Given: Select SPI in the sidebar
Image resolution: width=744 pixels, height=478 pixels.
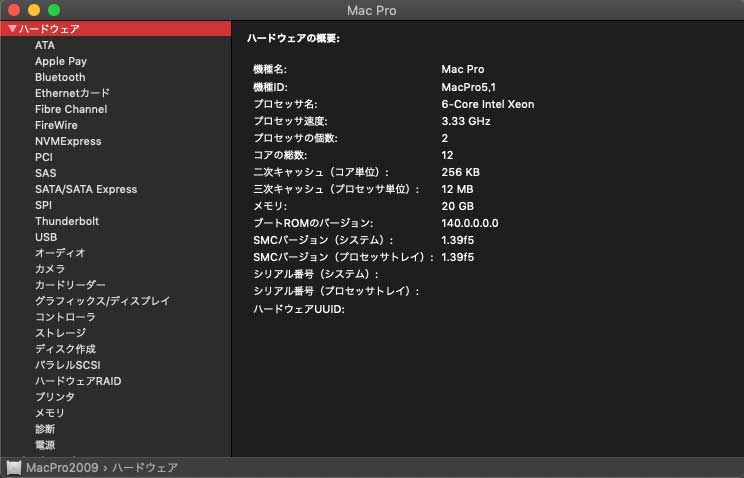Looking at the screenshot, I should pos(43,205).
